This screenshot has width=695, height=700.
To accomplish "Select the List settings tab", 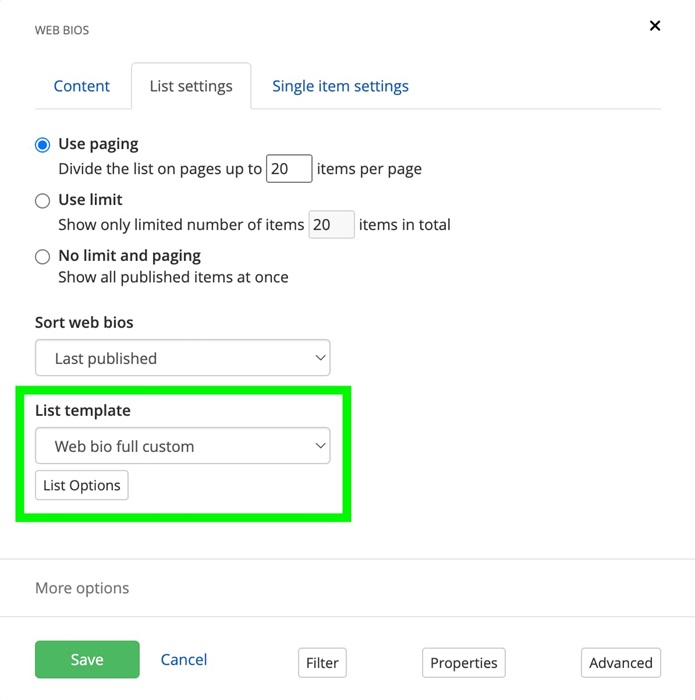I will [191, 86].
